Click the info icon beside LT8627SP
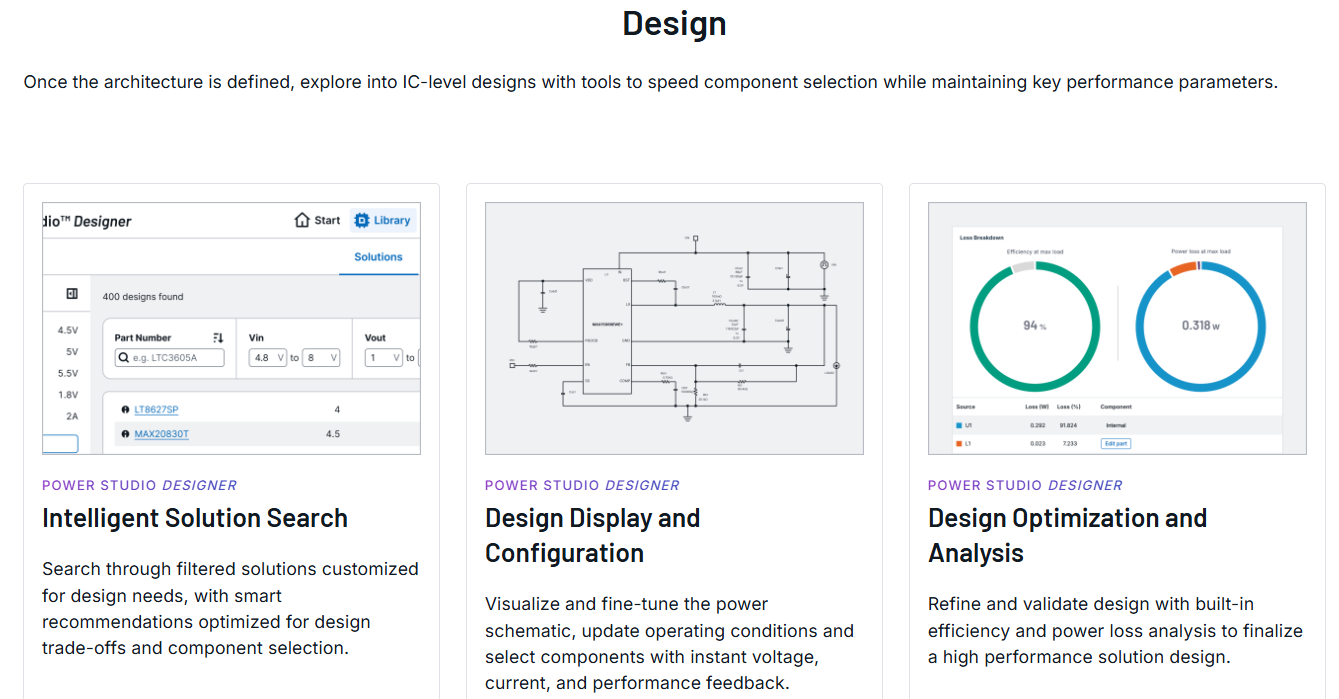The width and height of the screenshot is (1339, 699). coord(125,410)
